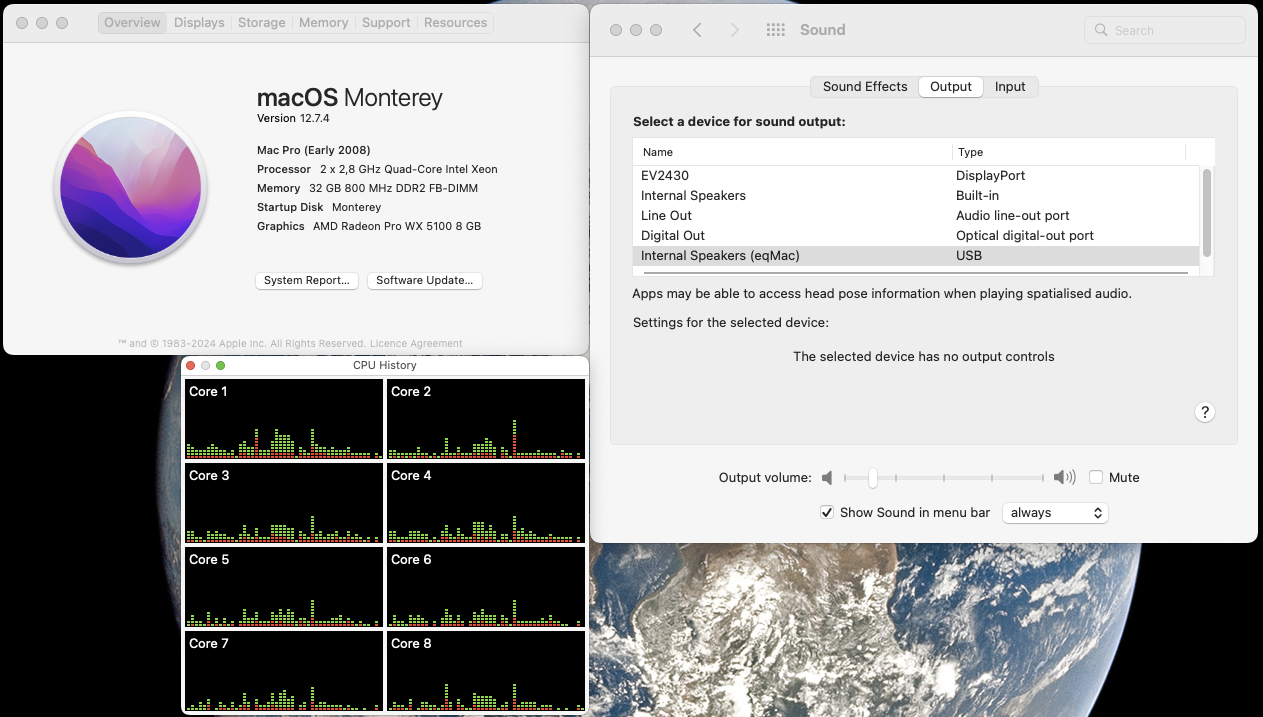Open the Displays tab in About This Mac
Viewport: 1263px width, 717px height.
tap(199, 22)
